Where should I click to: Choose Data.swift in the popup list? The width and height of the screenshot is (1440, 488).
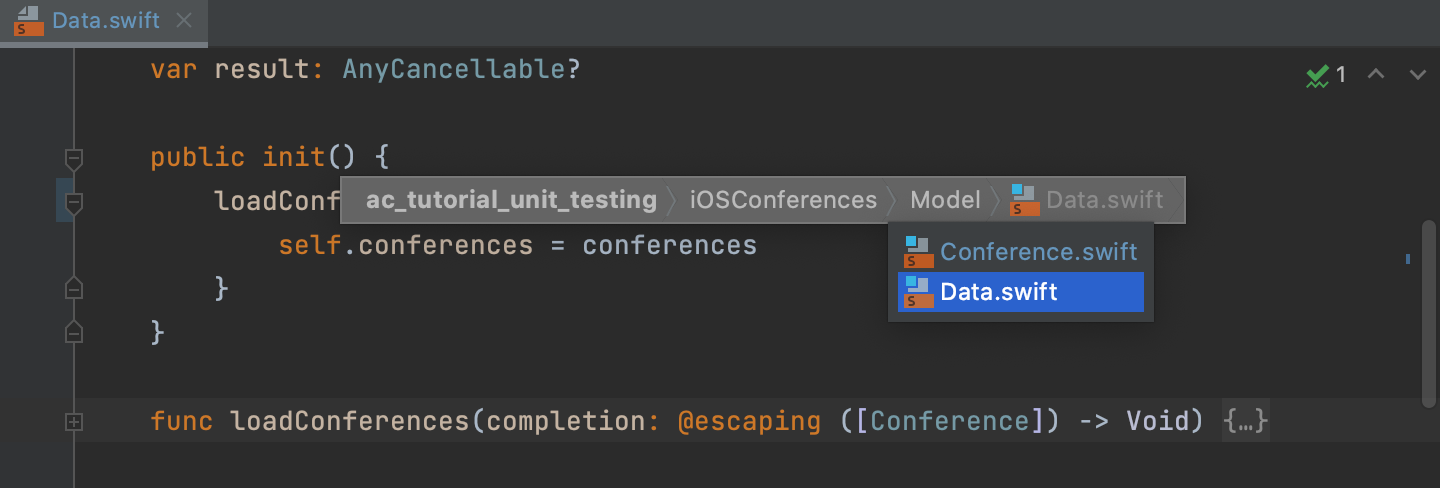998,292
